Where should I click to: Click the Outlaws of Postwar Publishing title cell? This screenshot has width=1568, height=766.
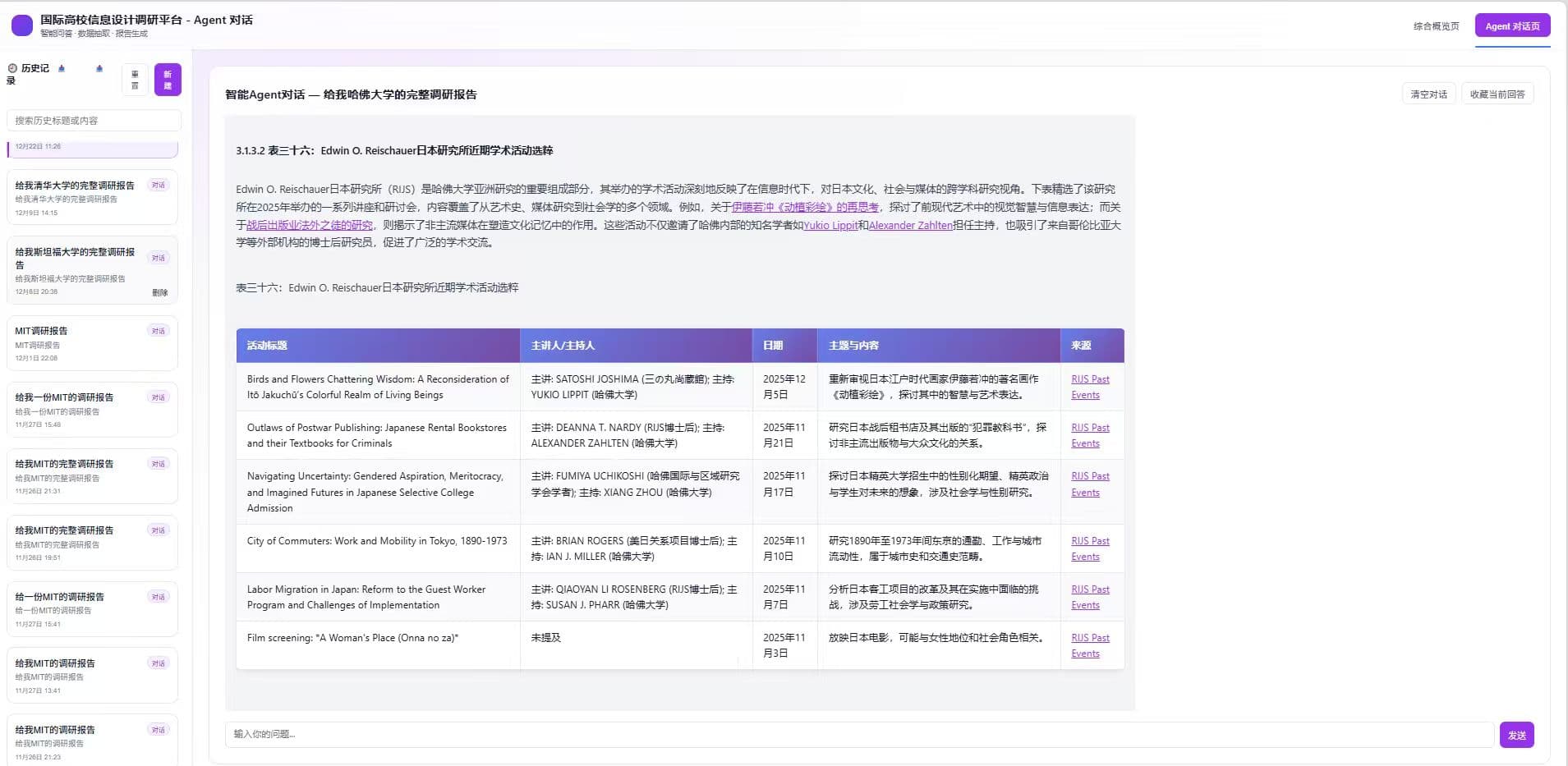(377, 435)
